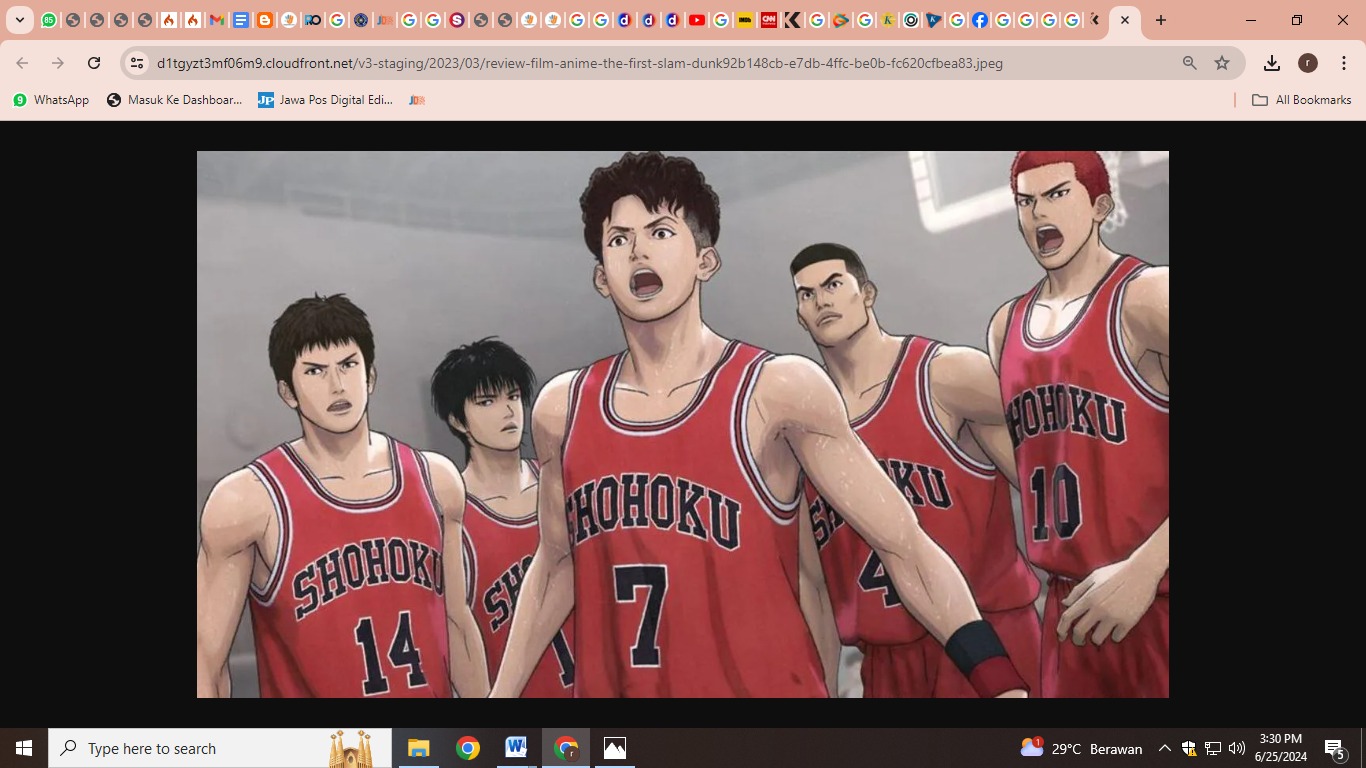Screen dimensions: 1366x768
Task: Open the orange JD icon bookmark
Action: click(417, 100)
